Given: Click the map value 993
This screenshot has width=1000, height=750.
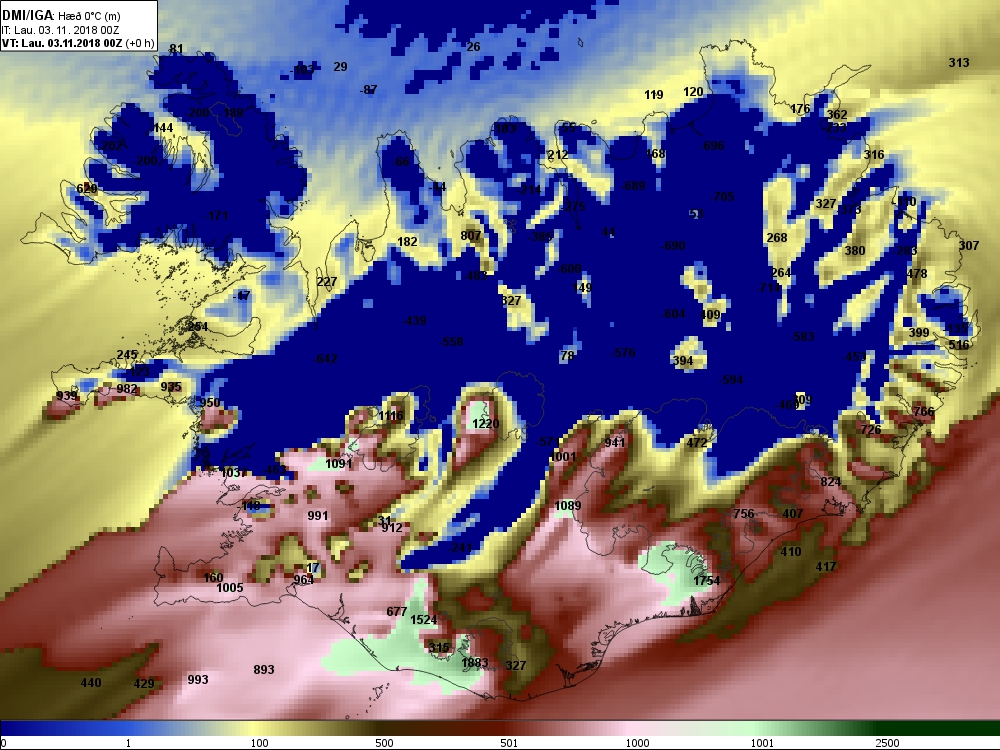Looking at the screenshot, I should [198, 679].
